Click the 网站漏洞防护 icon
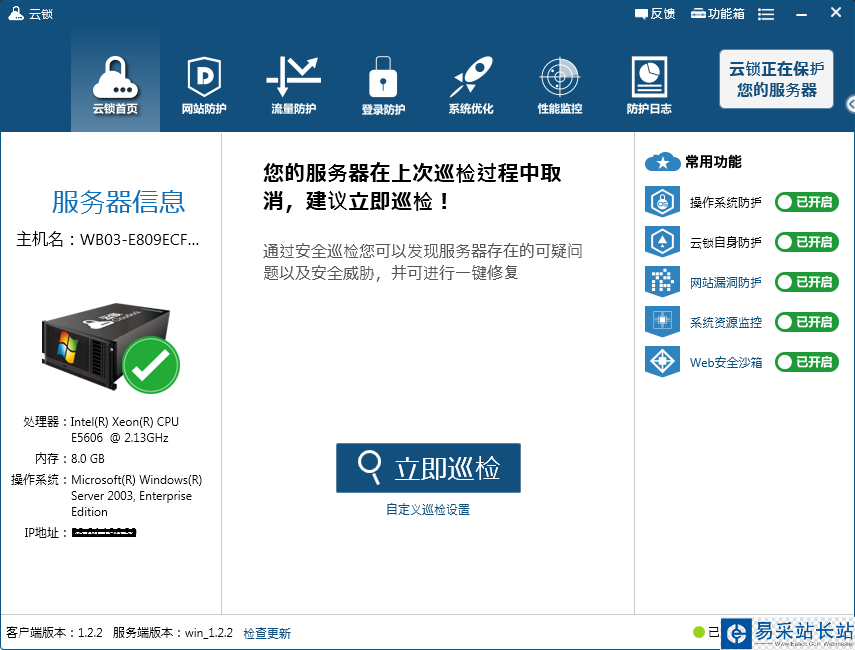Viewport: 855px width, 650px height. [x=662, y=282]
